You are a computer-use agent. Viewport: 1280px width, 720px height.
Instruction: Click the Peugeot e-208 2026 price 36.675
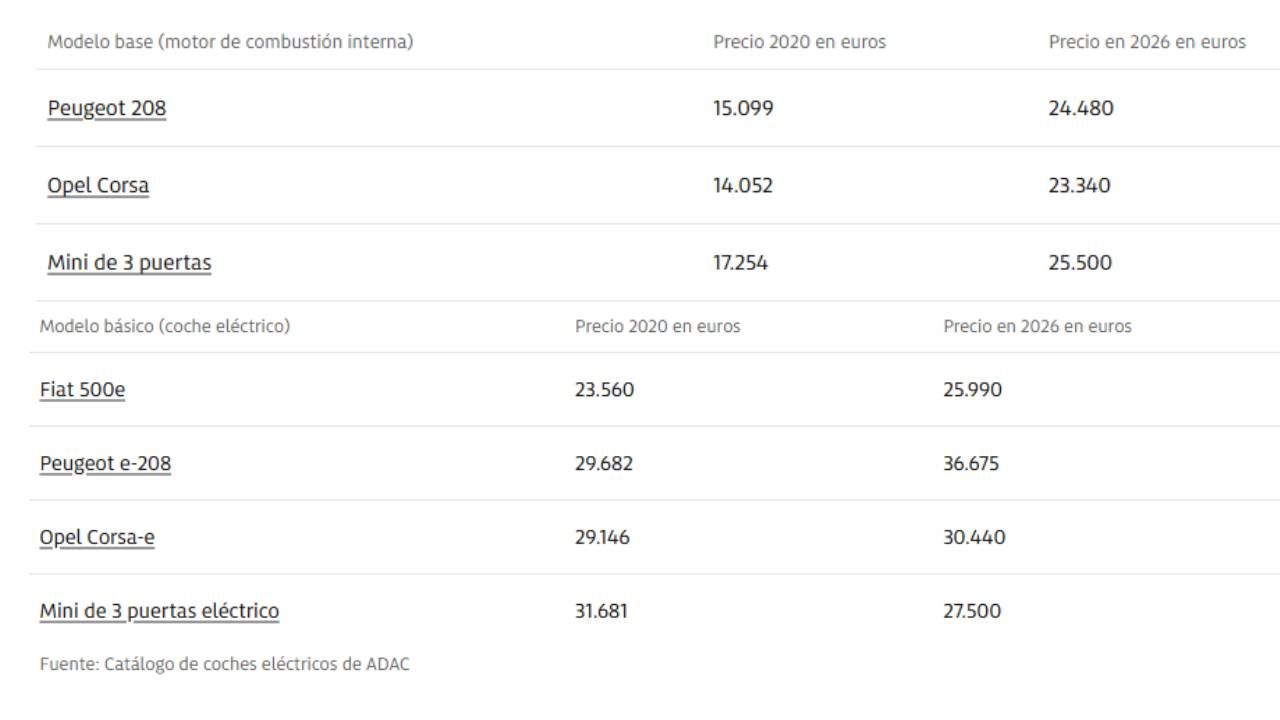pyautogui.click(x=971, y=463)
